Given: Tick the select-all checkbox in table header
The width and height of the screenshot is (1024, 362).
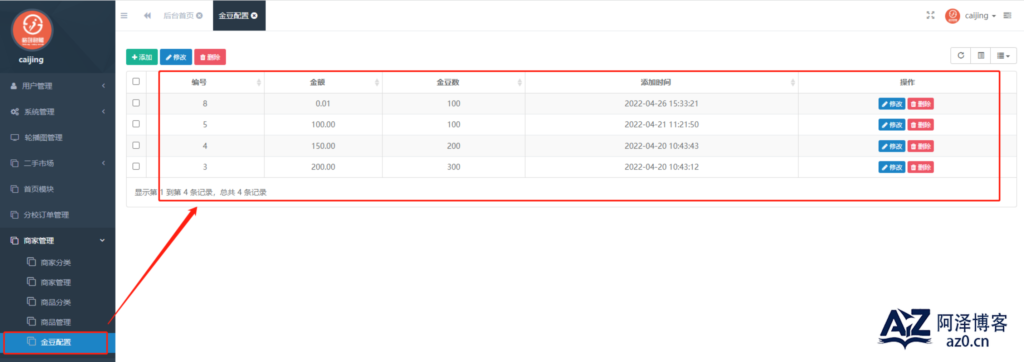Looking at the screenshot, I should click(x=136, y=82).
